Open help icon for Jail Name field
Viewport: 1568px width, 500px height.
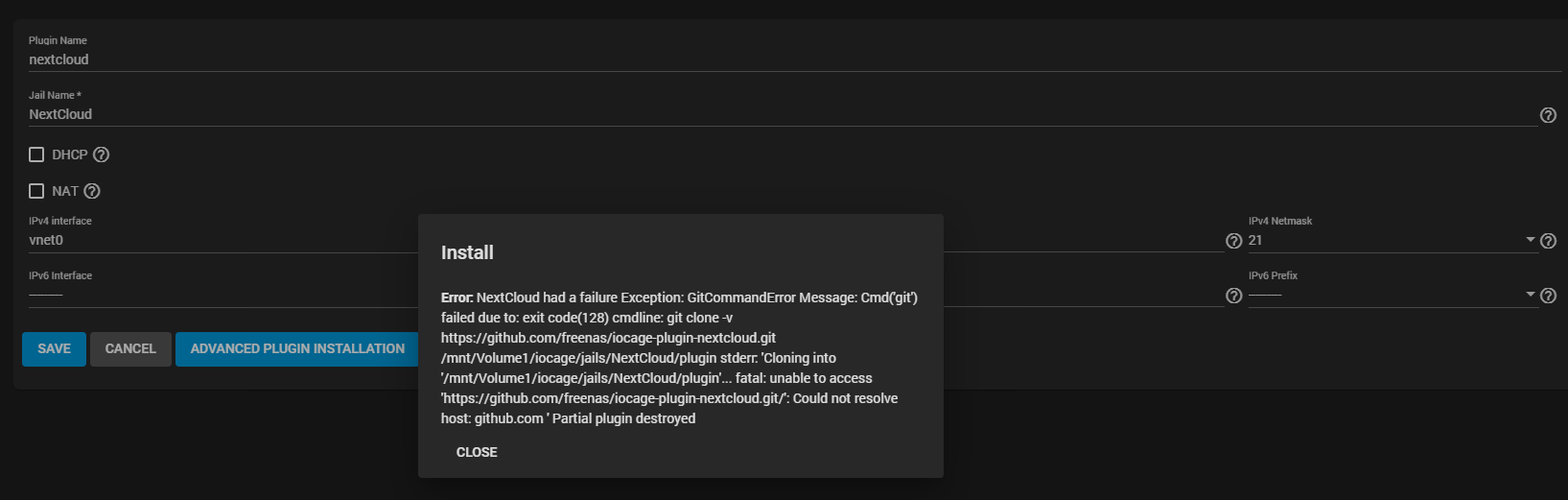tap(1548, 115)
